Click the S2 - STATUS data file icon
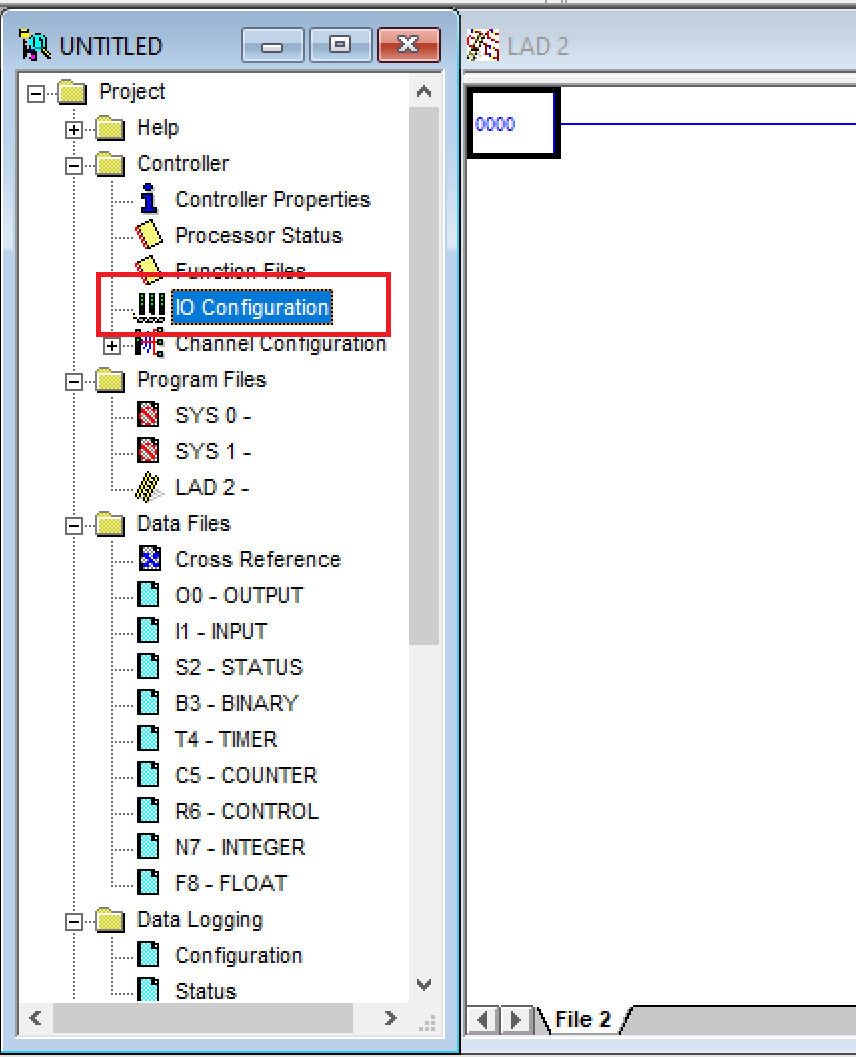The width and height of the screenshot is (856, 1057). (148, 666)
